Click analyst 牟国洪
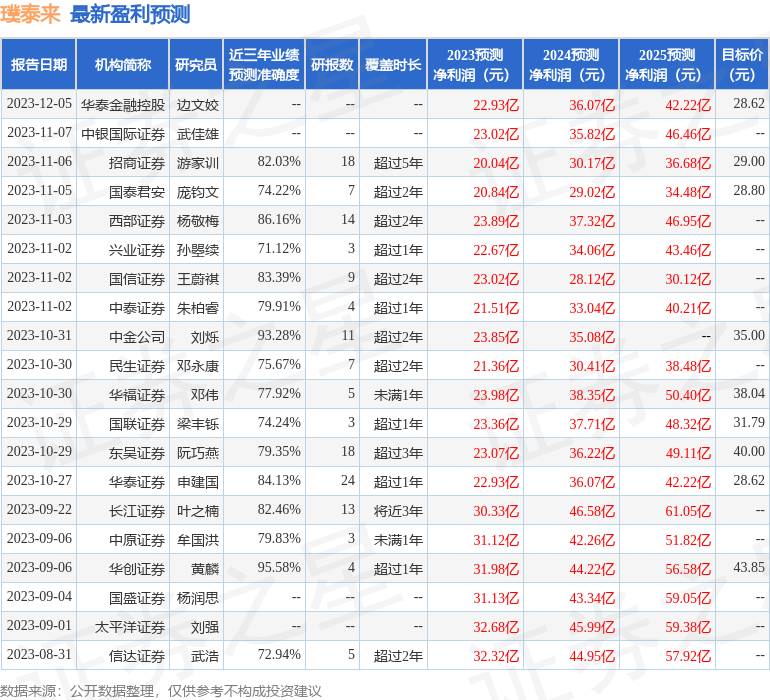Screen dimensions: 770x700 tap(198, 539)
